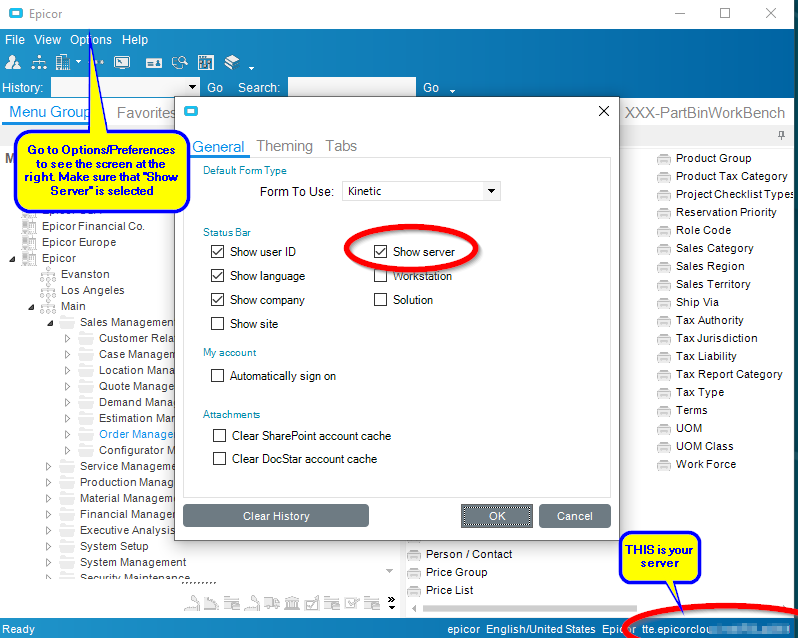The image size is (798, 638).
Task: Expand the System Setup folder
Action: pos(48,546)
